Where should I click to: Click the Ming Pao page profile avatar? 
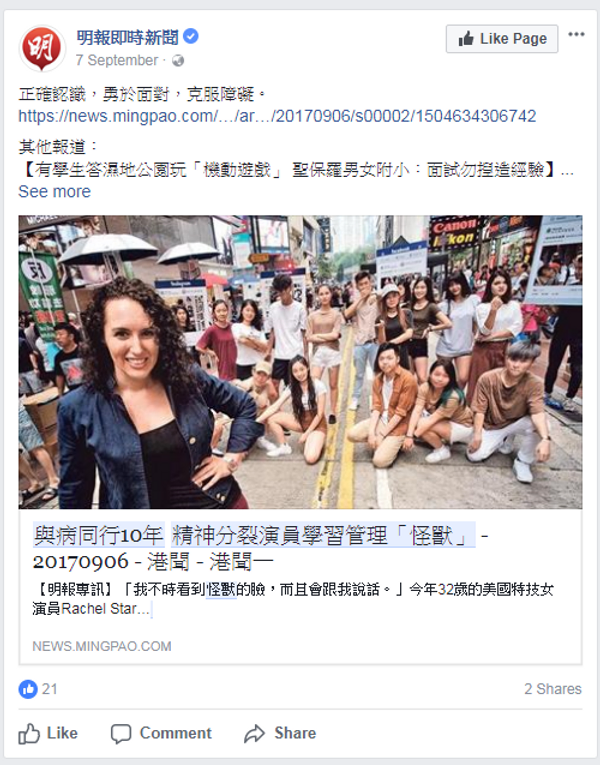[42, 48]
